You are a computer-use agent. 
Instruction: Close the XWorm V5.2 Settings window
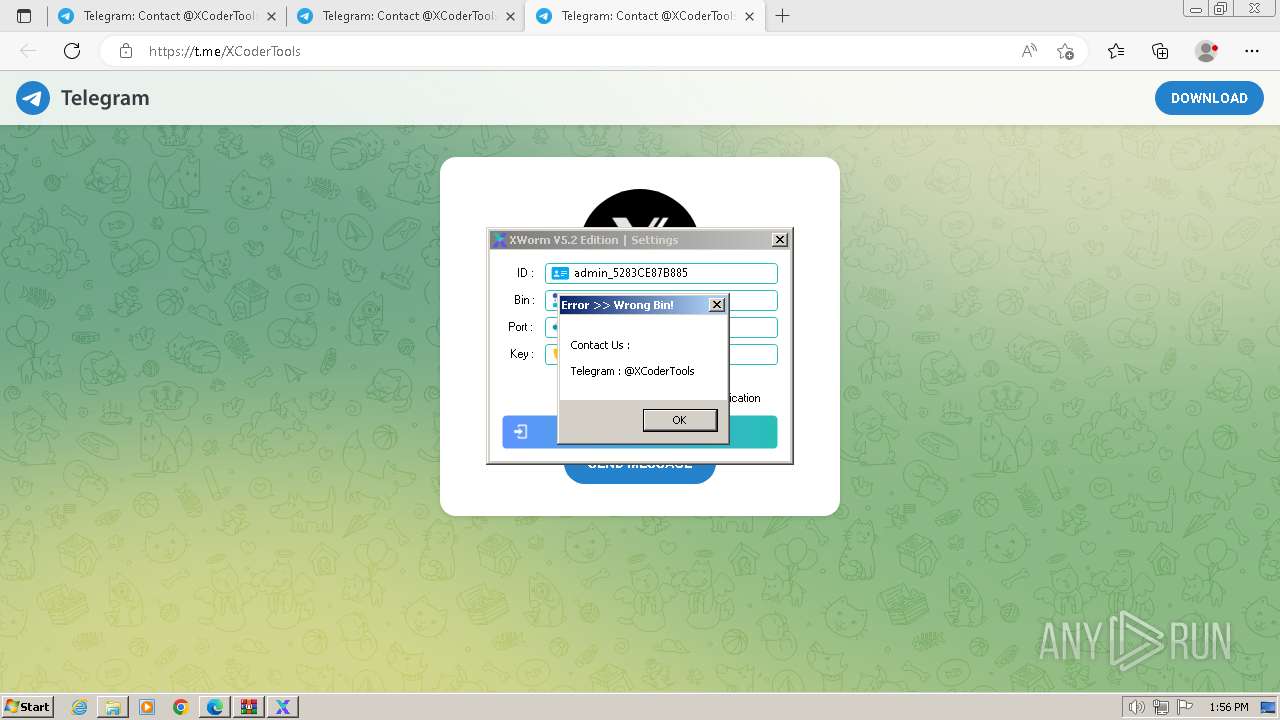[780, 240]
